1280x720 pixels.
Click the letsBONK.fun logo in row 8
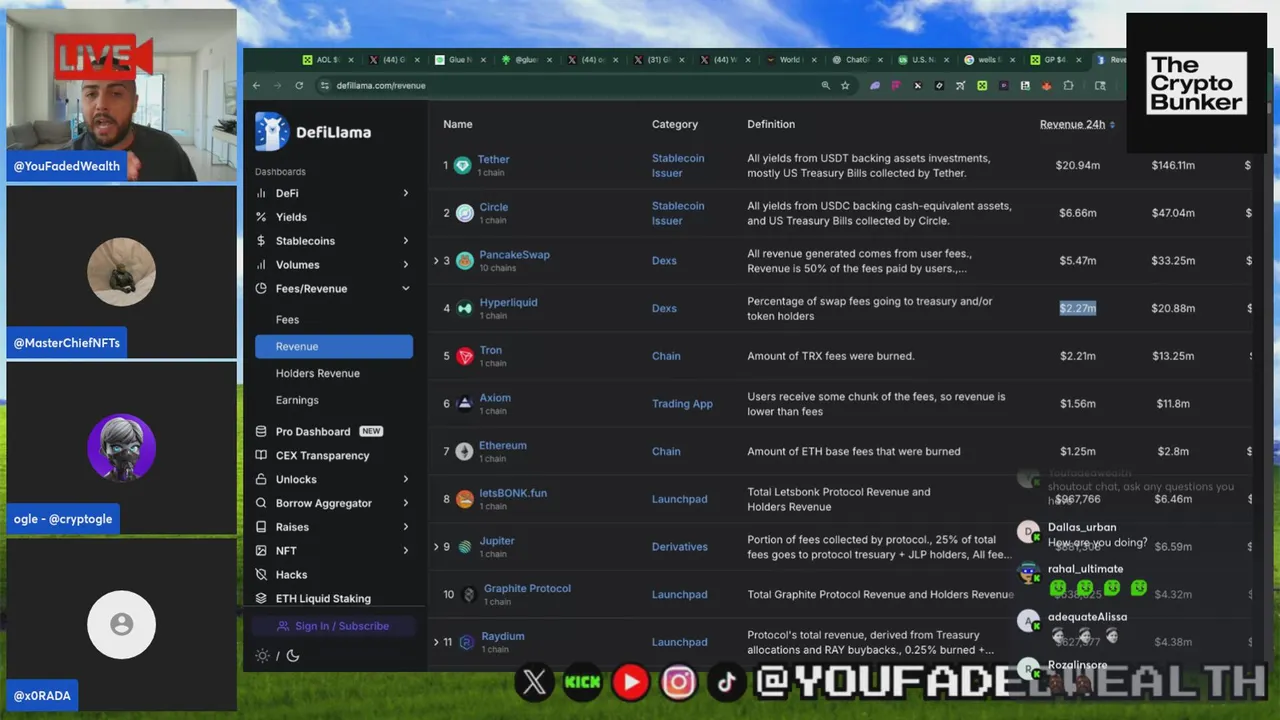click(x=465, y=499)
